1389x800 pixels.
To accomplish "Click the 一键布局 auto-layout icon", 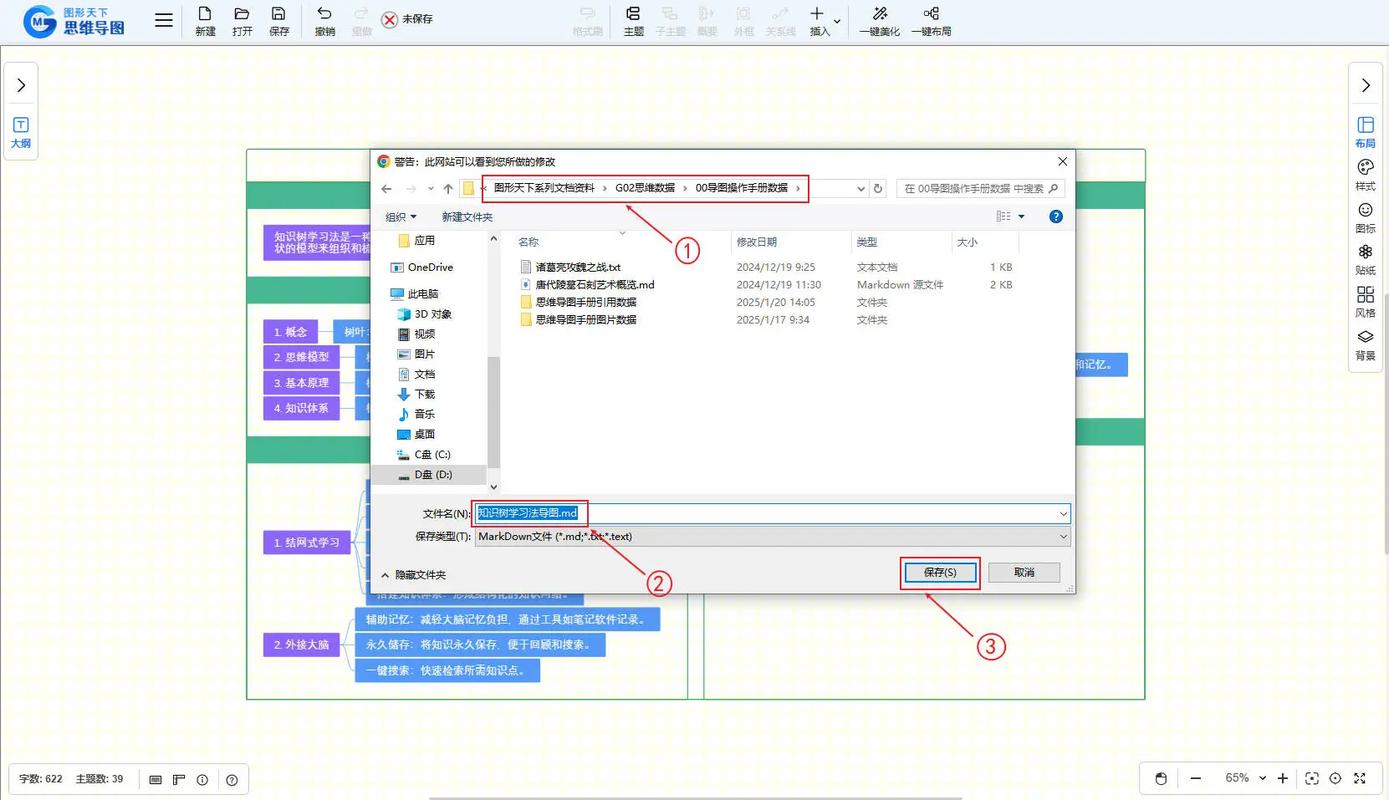I will (x=931, y=20).
